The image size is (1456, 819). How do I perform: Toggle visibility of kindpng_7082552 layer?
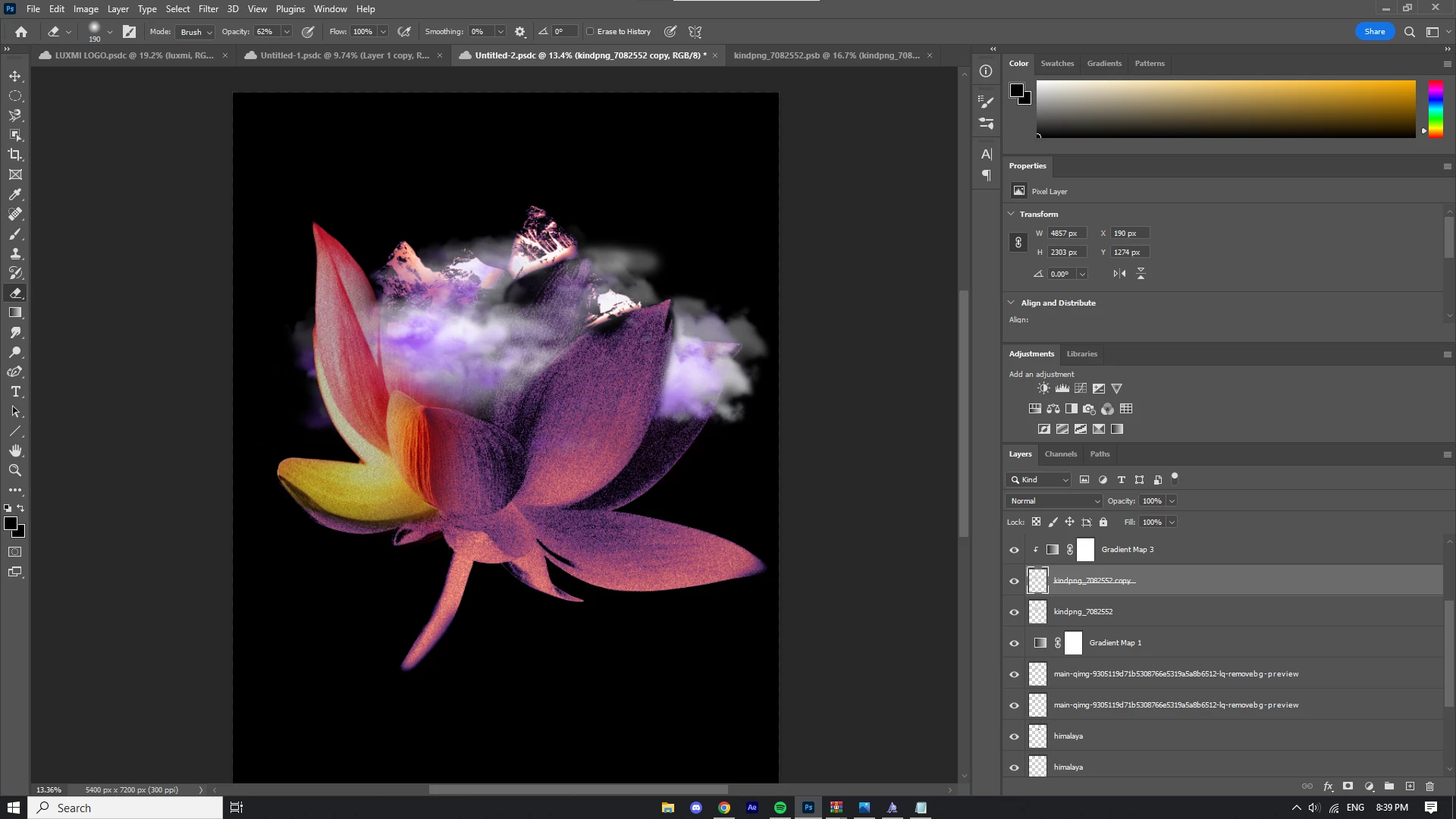pos(1014,612)
